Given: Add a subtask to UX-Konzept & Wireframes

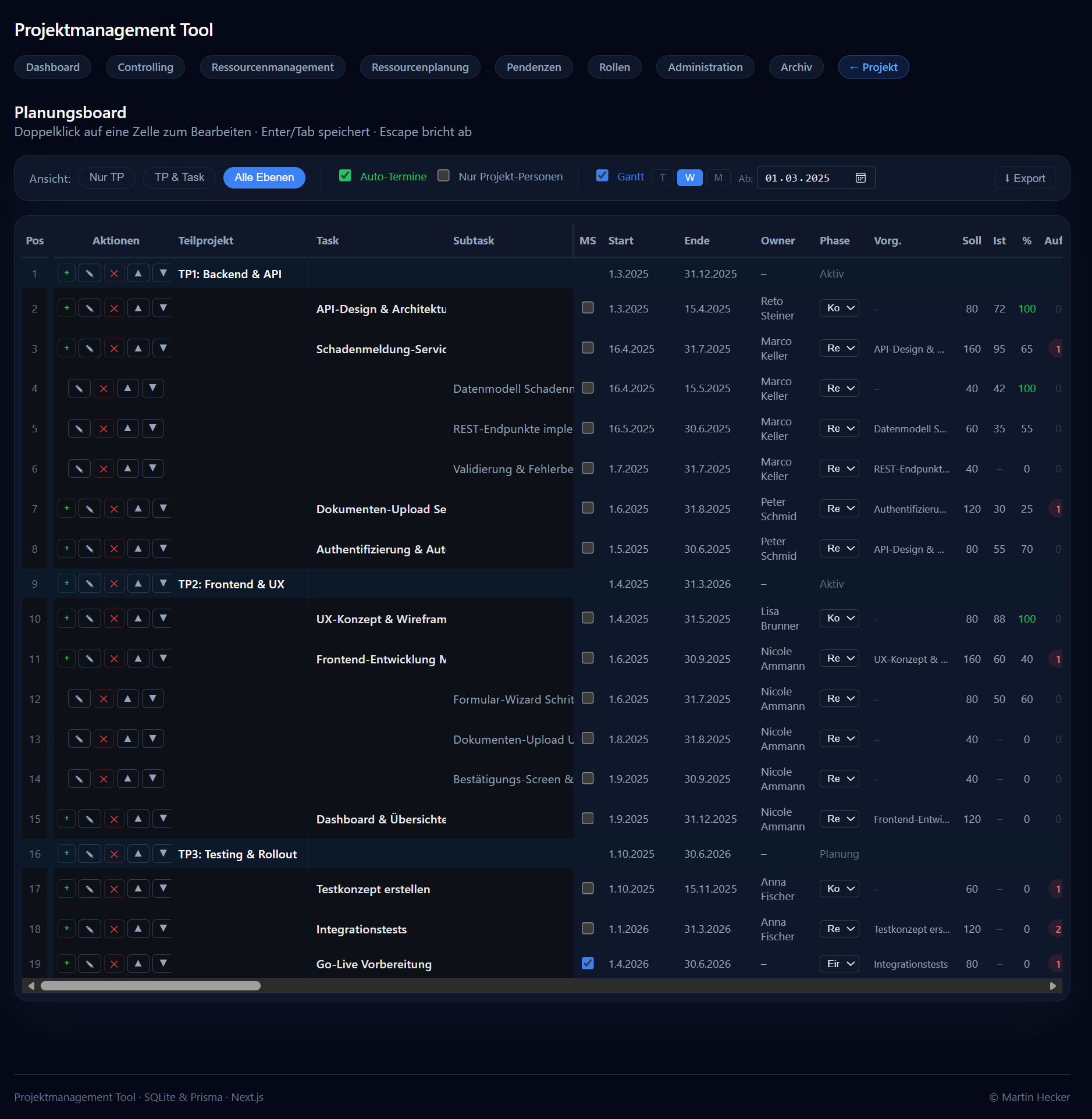Looking at the screenshot, I should 67,619.
